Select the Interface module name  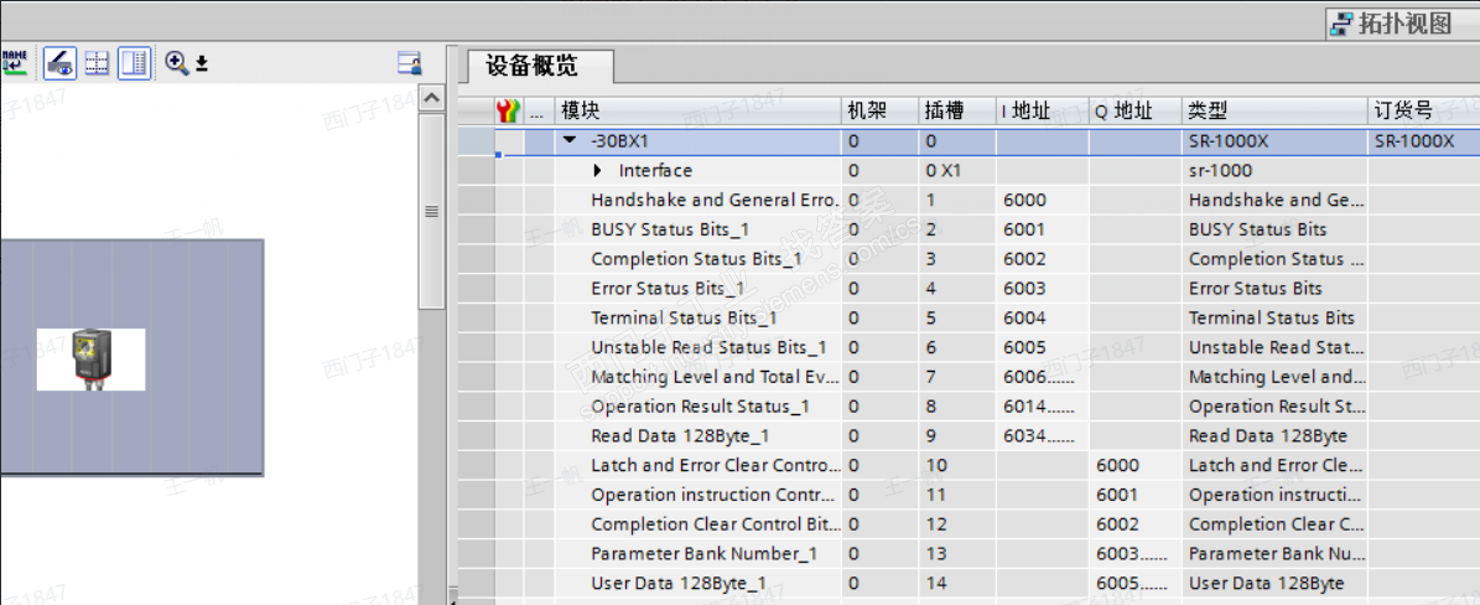[655, 171]
